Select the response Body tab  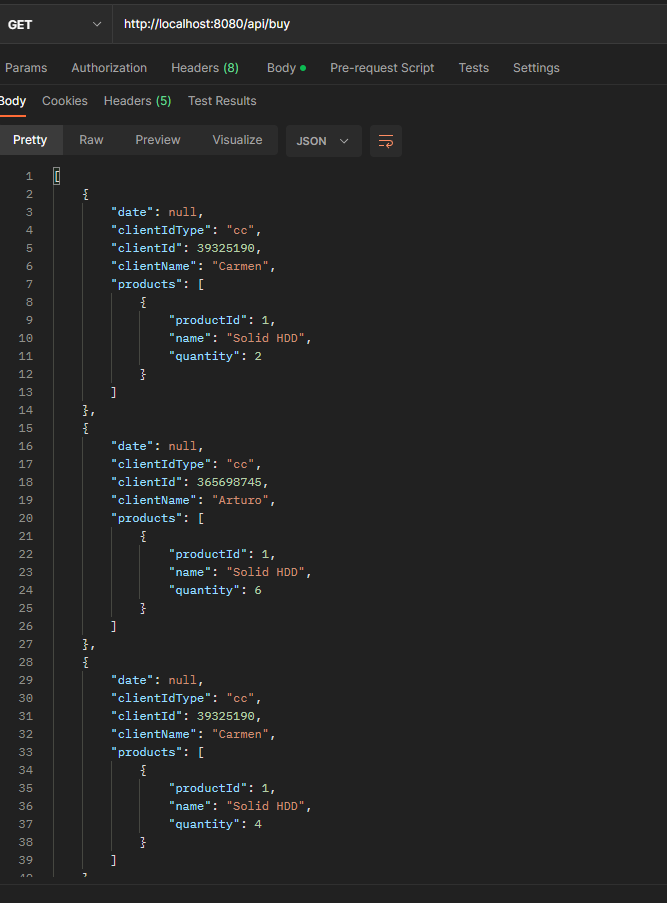point(13,101)
